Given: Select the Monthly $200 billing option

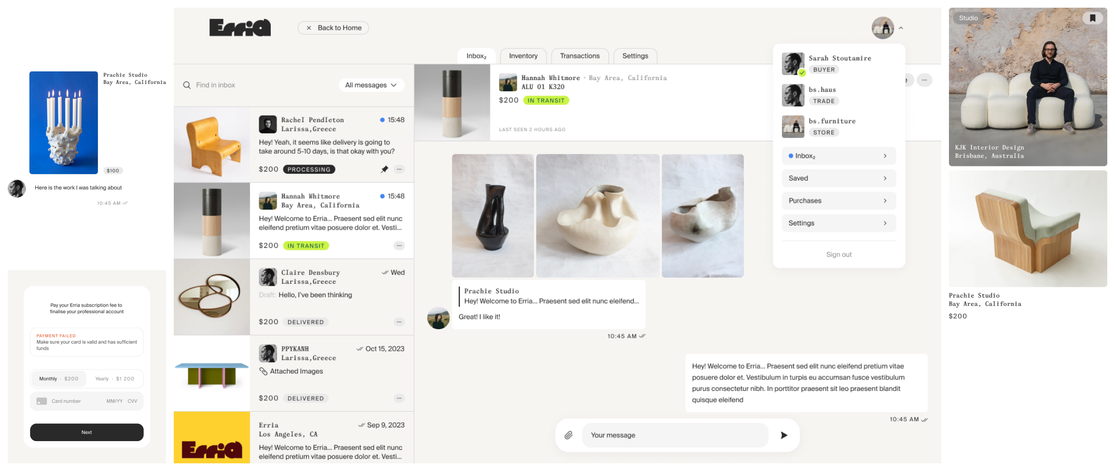Looking at the screenshot, I should (59, 379).
